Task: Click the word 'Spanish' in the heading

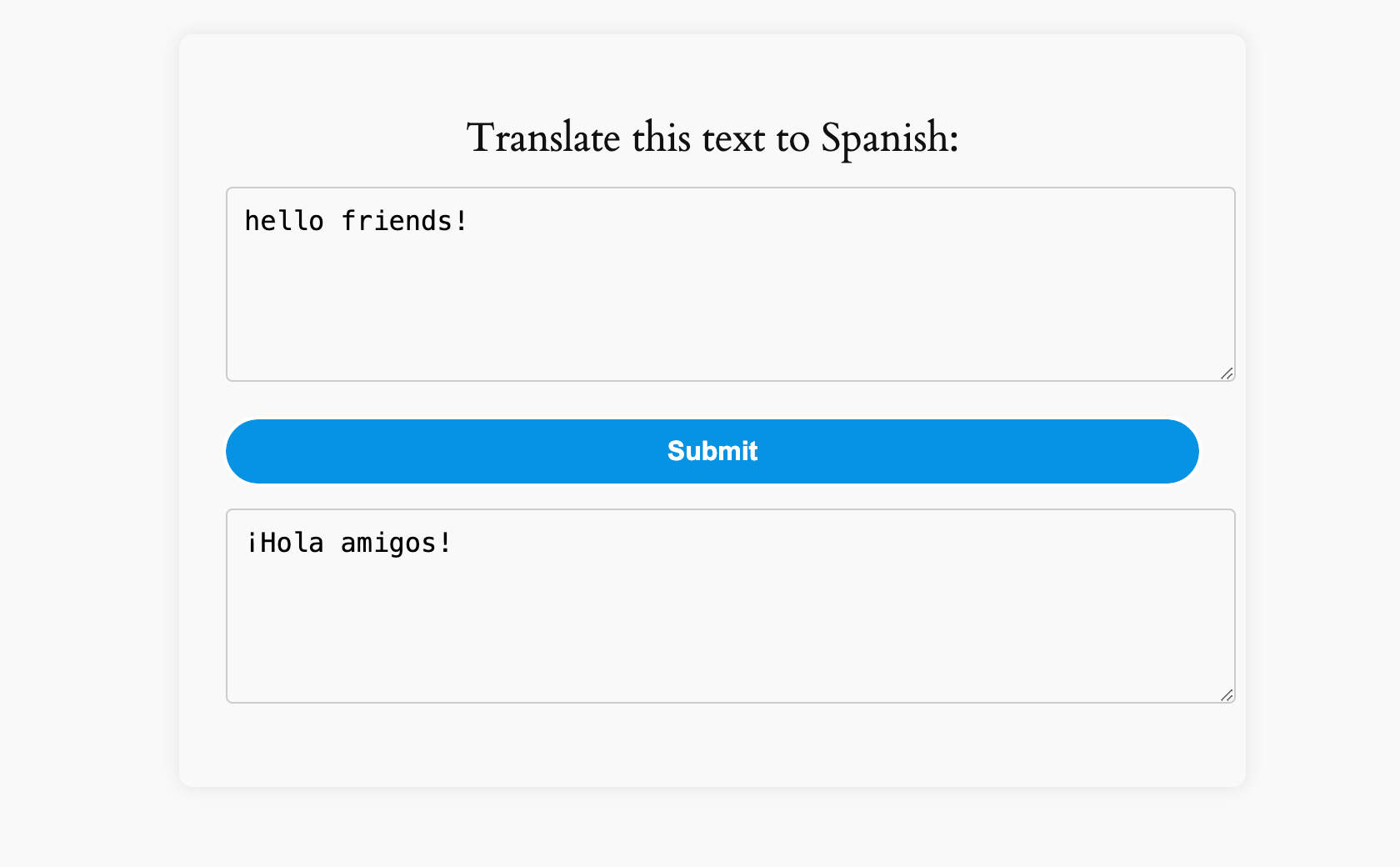Action: 885,138
